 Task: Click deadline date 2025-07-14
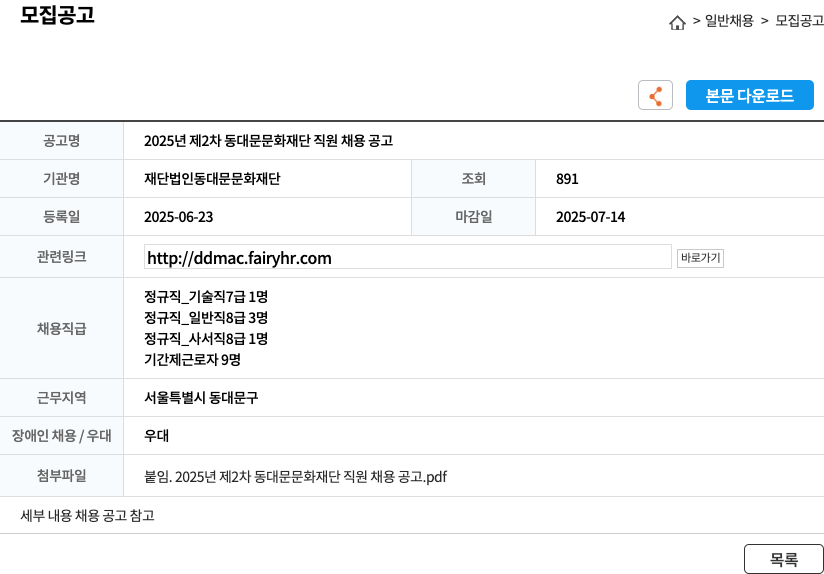(591, 217)
